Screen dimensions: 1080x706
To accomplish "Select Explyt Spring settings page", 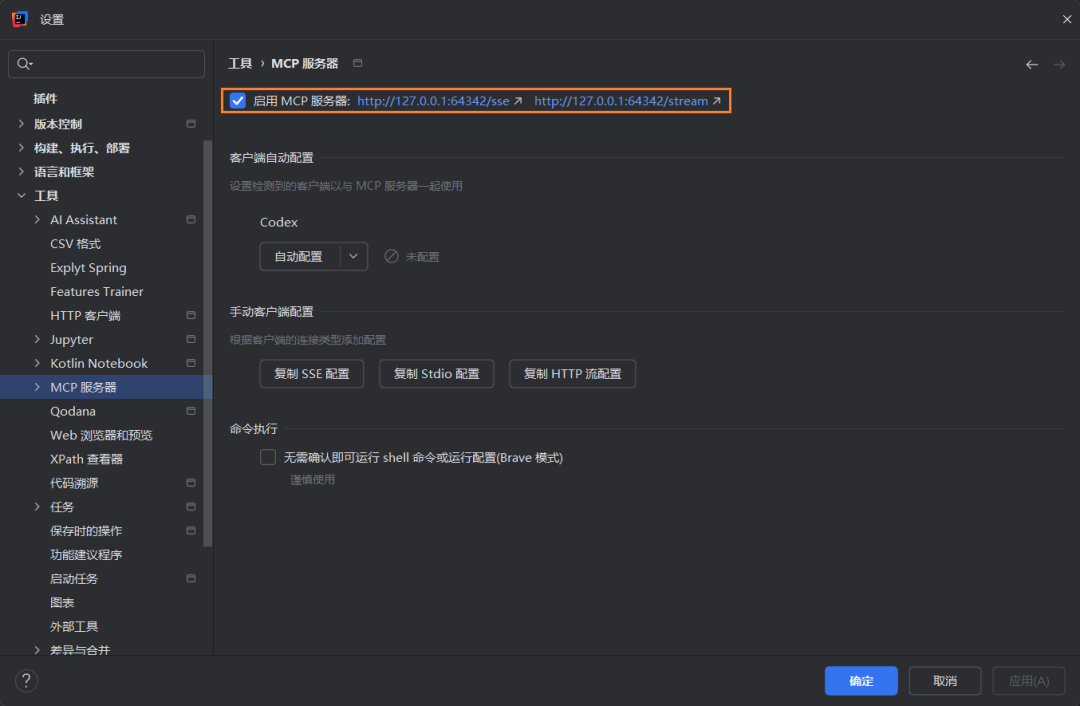I will pos(88,268).
